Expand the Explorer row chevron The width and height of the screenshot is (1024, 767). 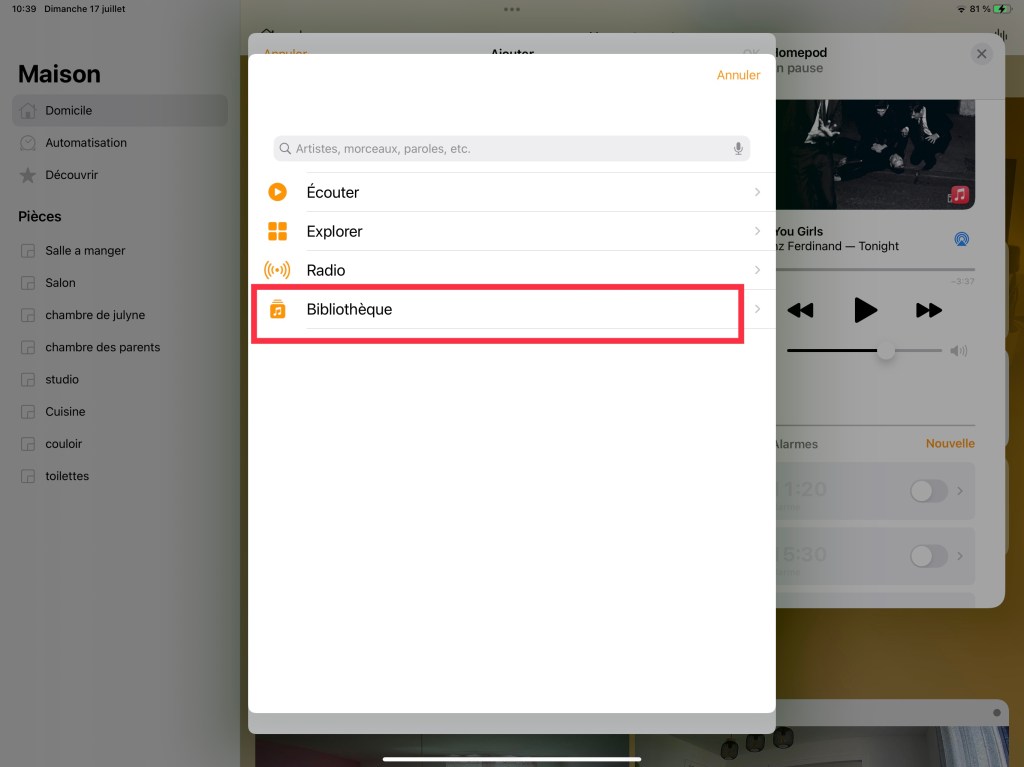click(757, 231)
